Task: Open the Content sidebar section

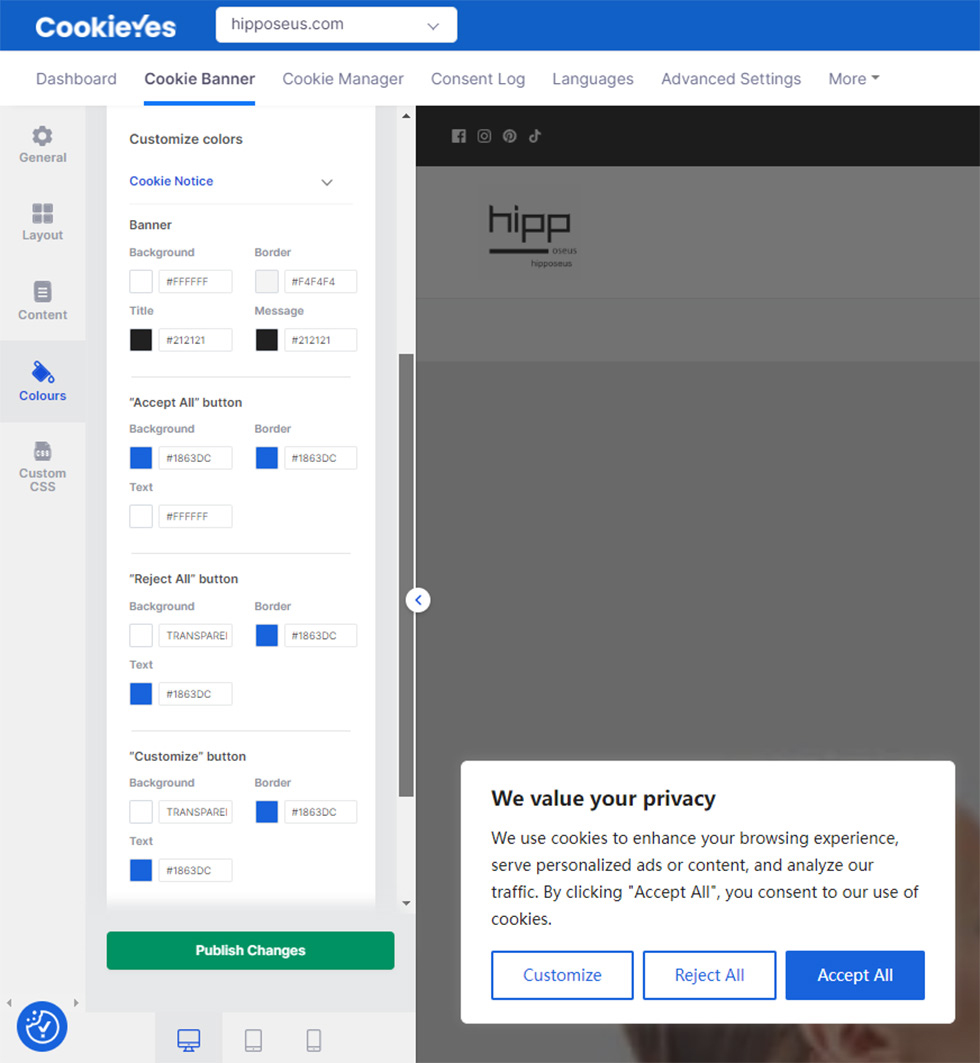Action: pyautogui.click(x=42, y=300)
